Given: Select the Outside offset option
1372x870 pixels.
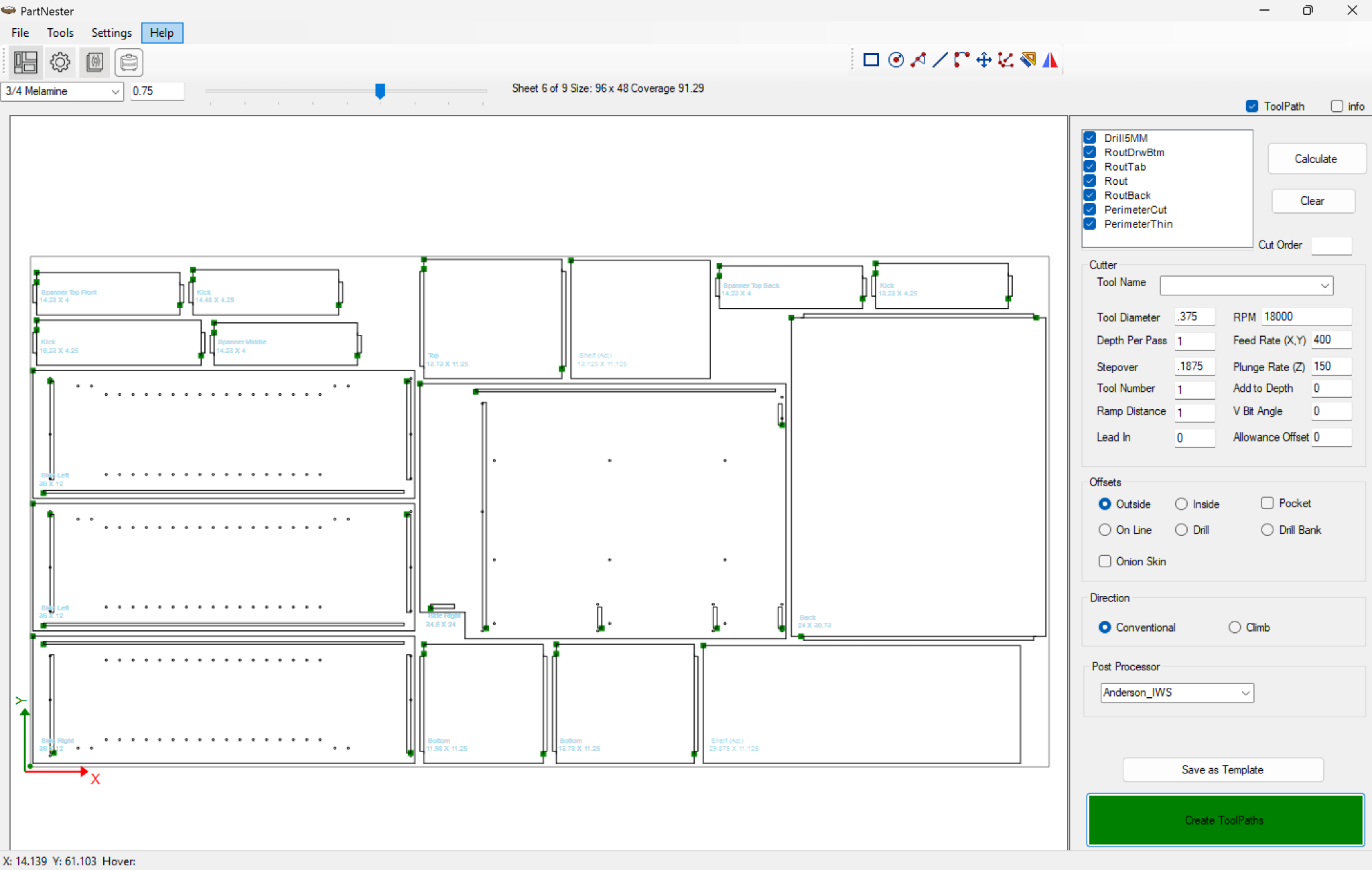Looking at the screenshot, I should (1105, 504).
